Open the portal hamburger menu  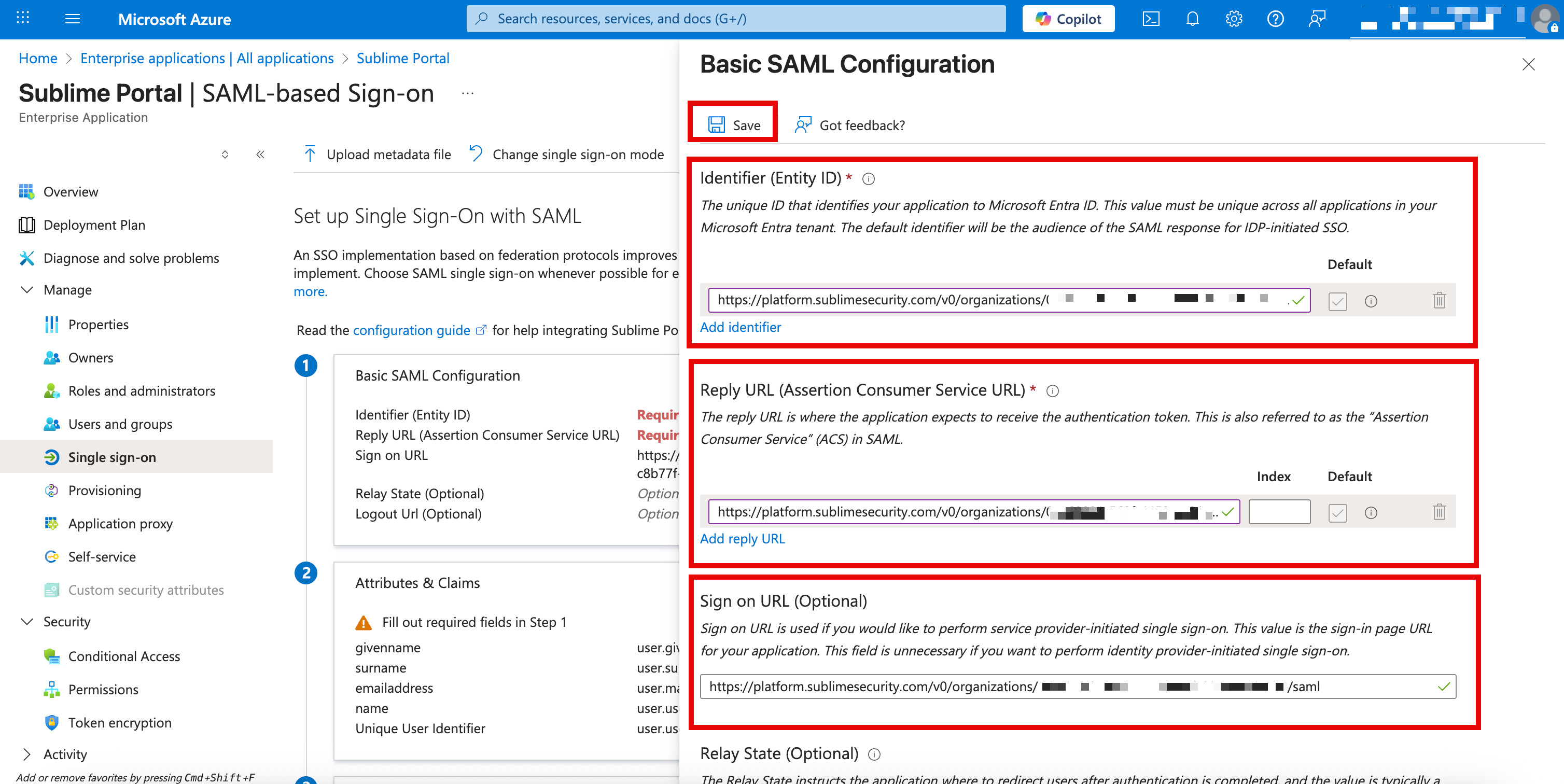tap(72, 19)
